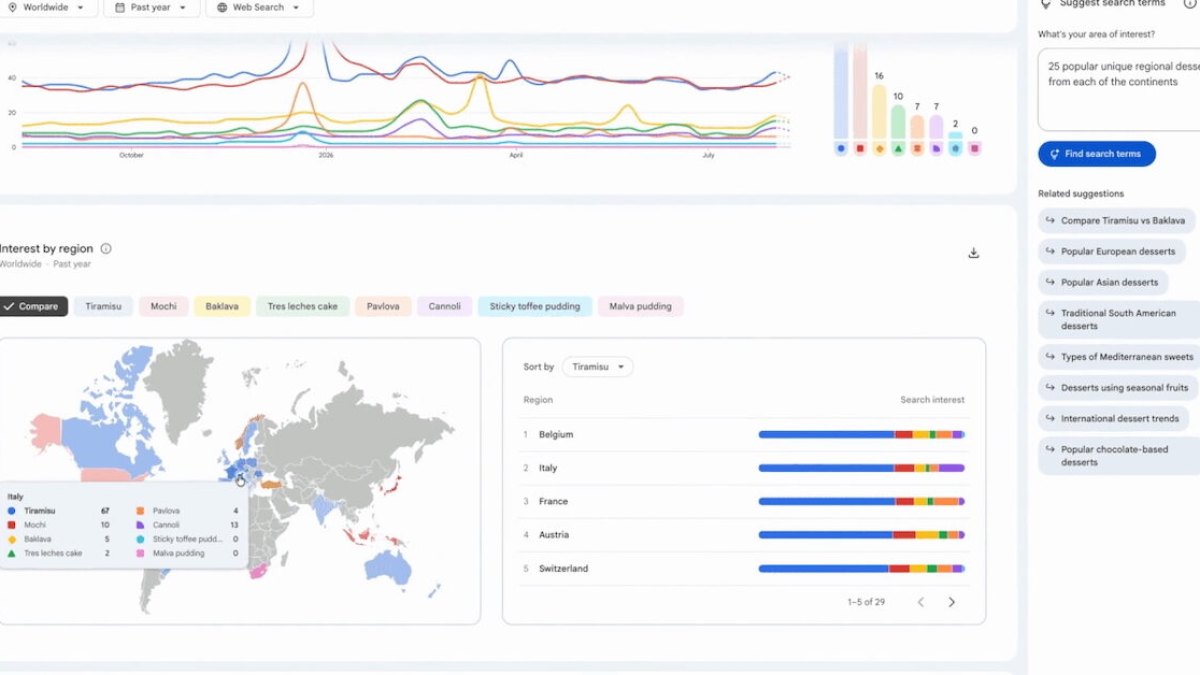
Task: Toggle the Compare chip
Action: 32,306
